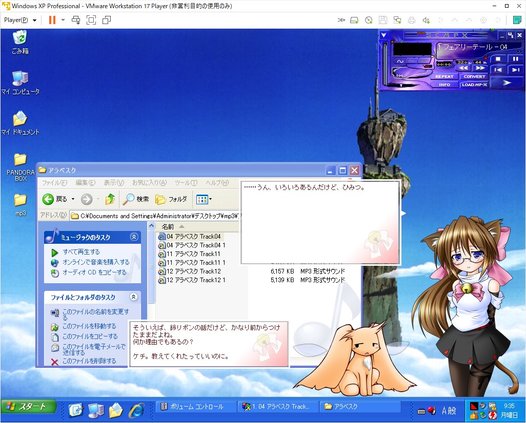Viewport: 526px width, 423px height.
Task: Open the ファイル(F) menu in Explorer
Action: 54,182
